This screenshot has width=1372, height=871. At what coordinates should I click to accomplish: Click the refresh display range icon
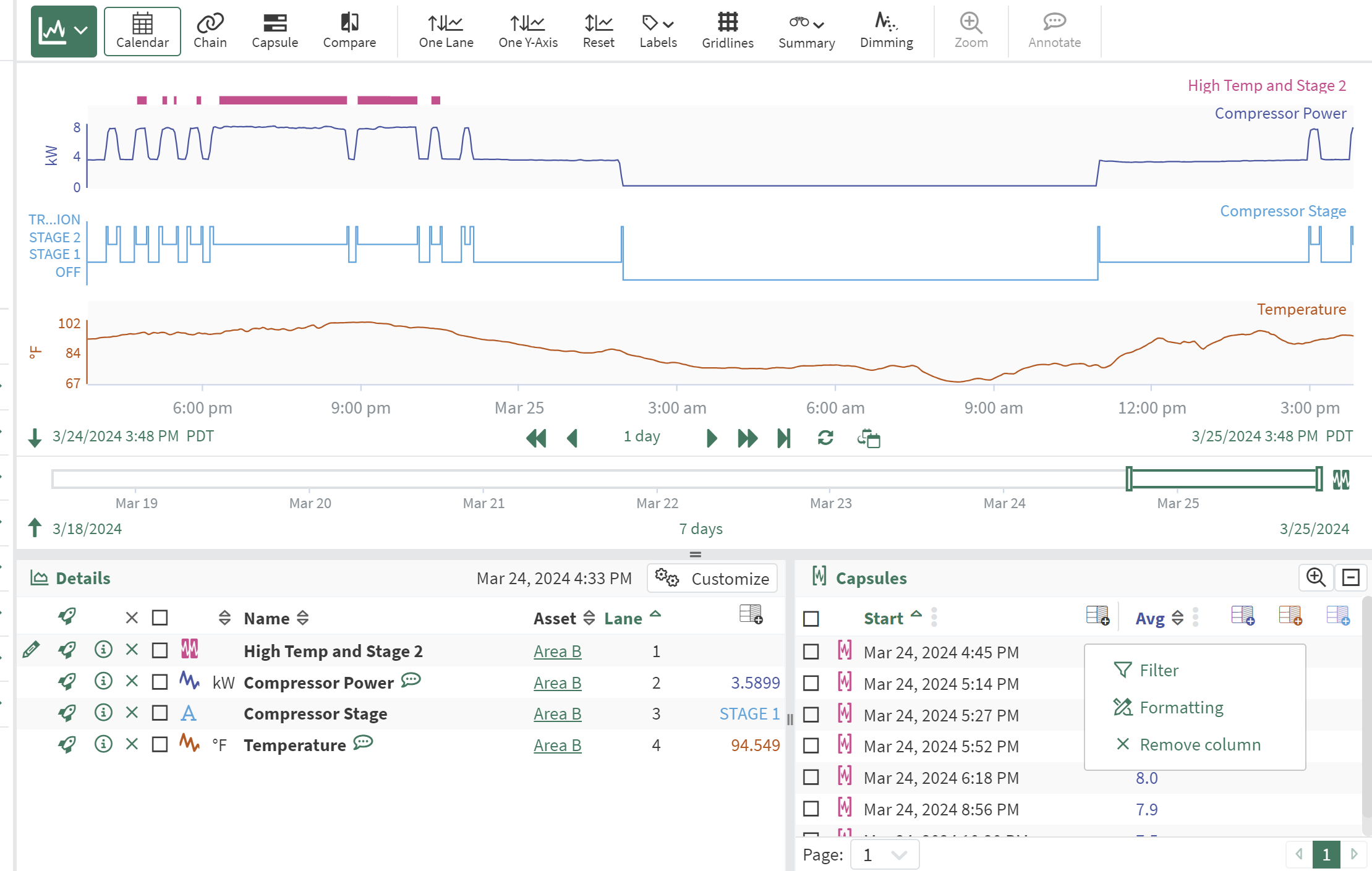coord(825,438)
